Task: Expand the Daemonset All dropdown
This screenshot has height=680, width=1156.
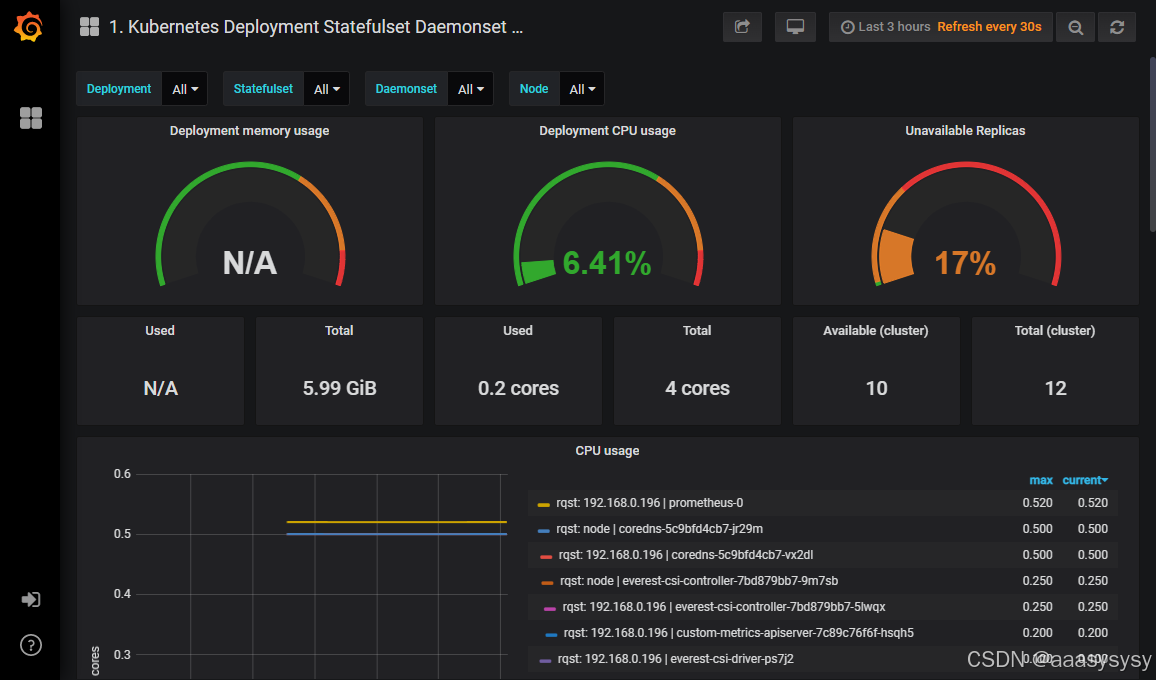Action: pos(470,89)
